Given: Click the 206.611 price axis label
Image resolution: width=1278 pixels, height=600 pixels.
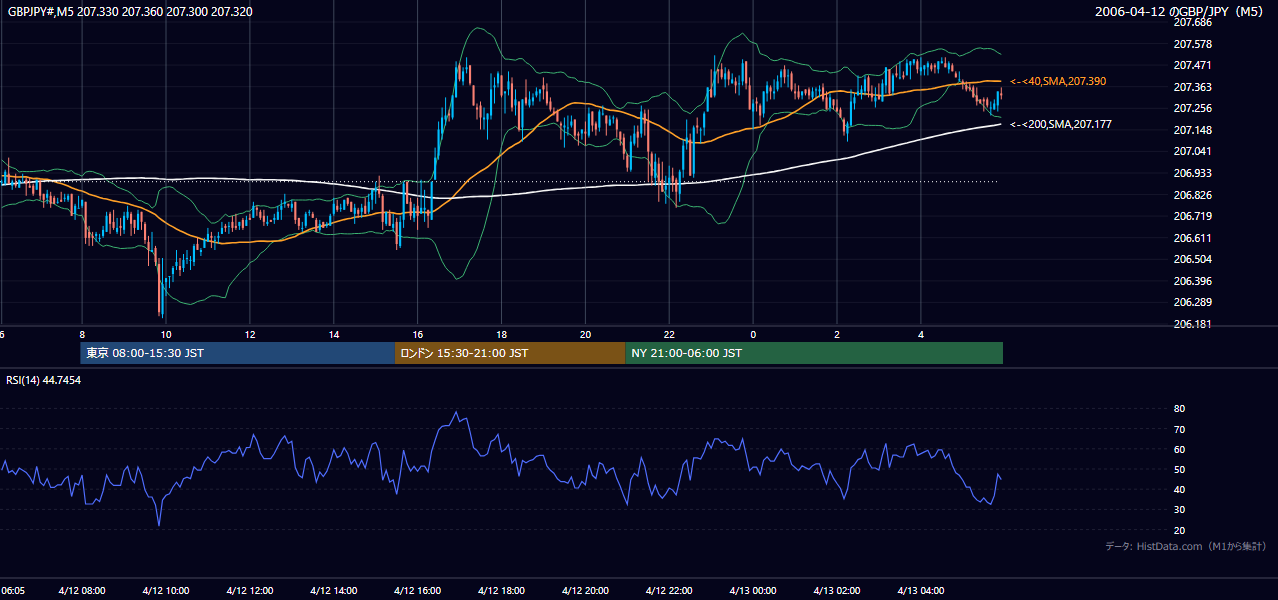Looking at the screenshot, I should tap(1192, 238).
